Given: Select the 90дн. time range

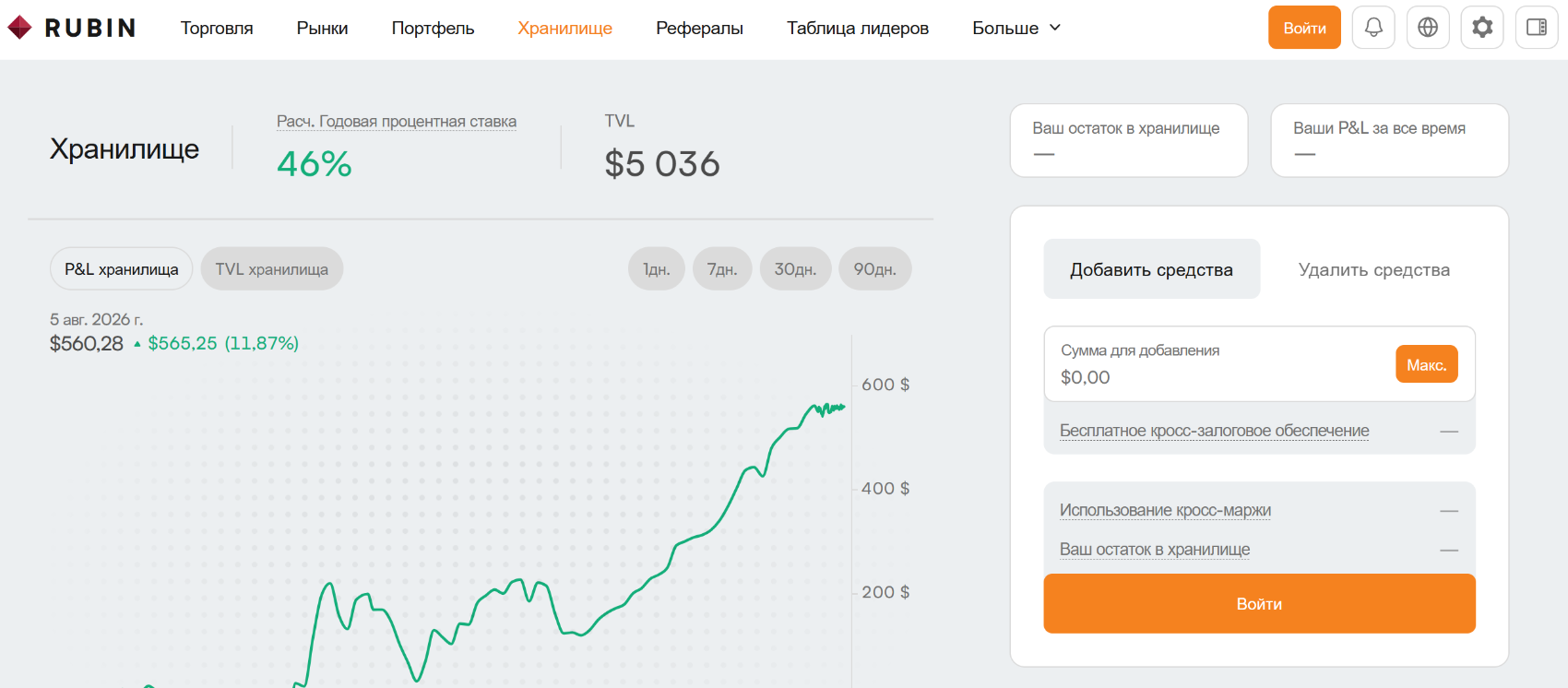Looking at the screenshot, I should 875,268.
